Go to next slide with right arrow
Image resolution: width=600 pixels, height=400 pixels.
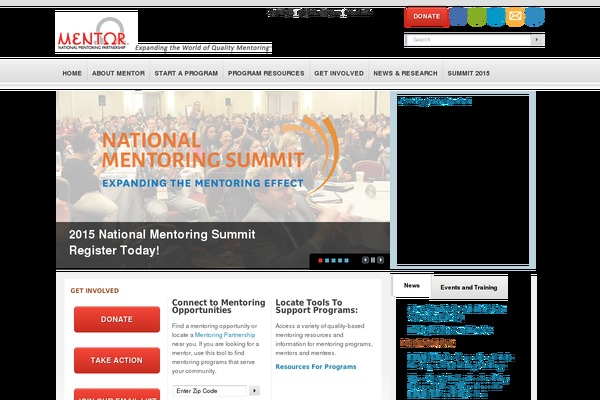coord(380,260)
